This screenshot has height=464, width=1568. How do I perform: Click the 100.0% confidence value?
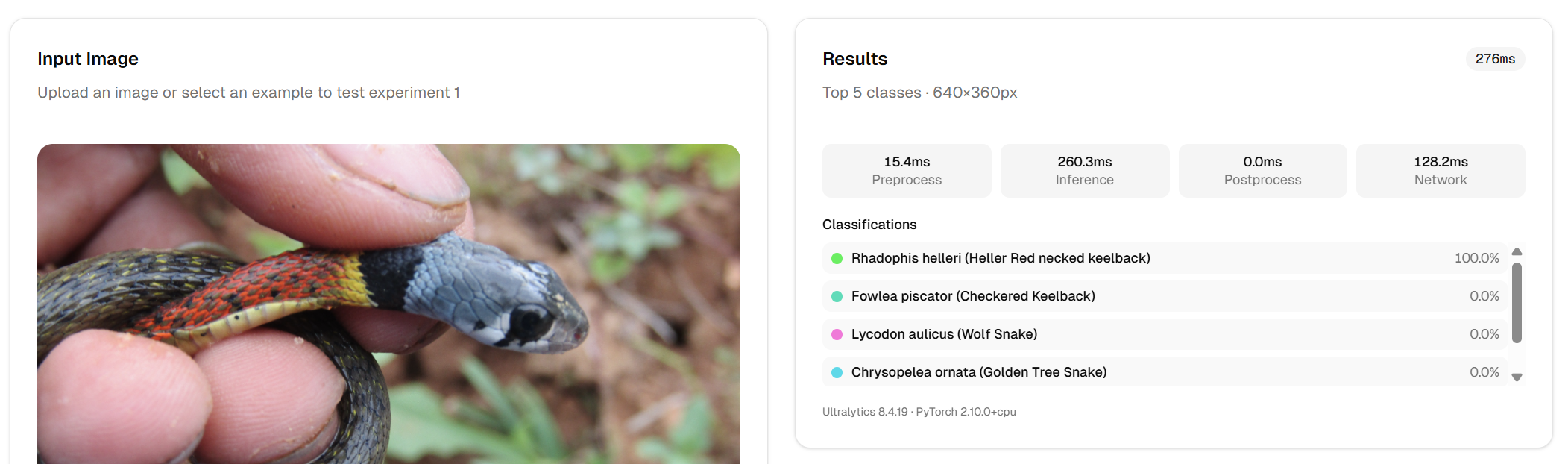point(1479,258)
